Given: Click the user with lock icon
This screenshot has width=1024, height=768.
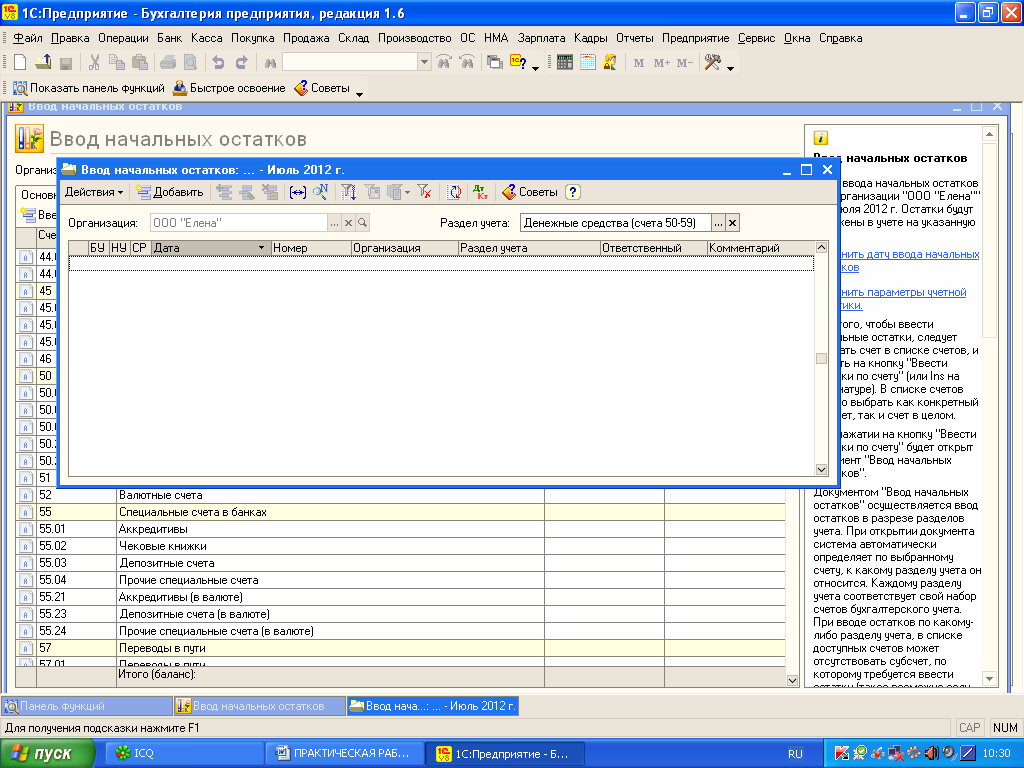Looking at the screenshot, I should point(610,63).
